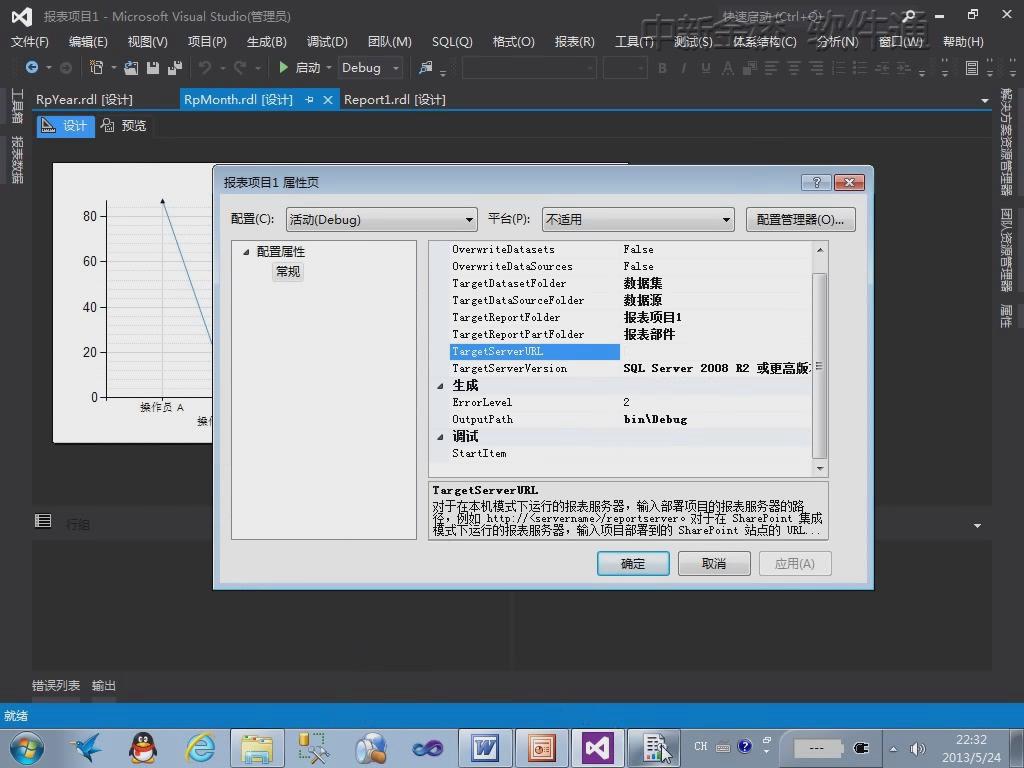
Task: Click the row groups icon in grouping pane
Action: [43, 520]
